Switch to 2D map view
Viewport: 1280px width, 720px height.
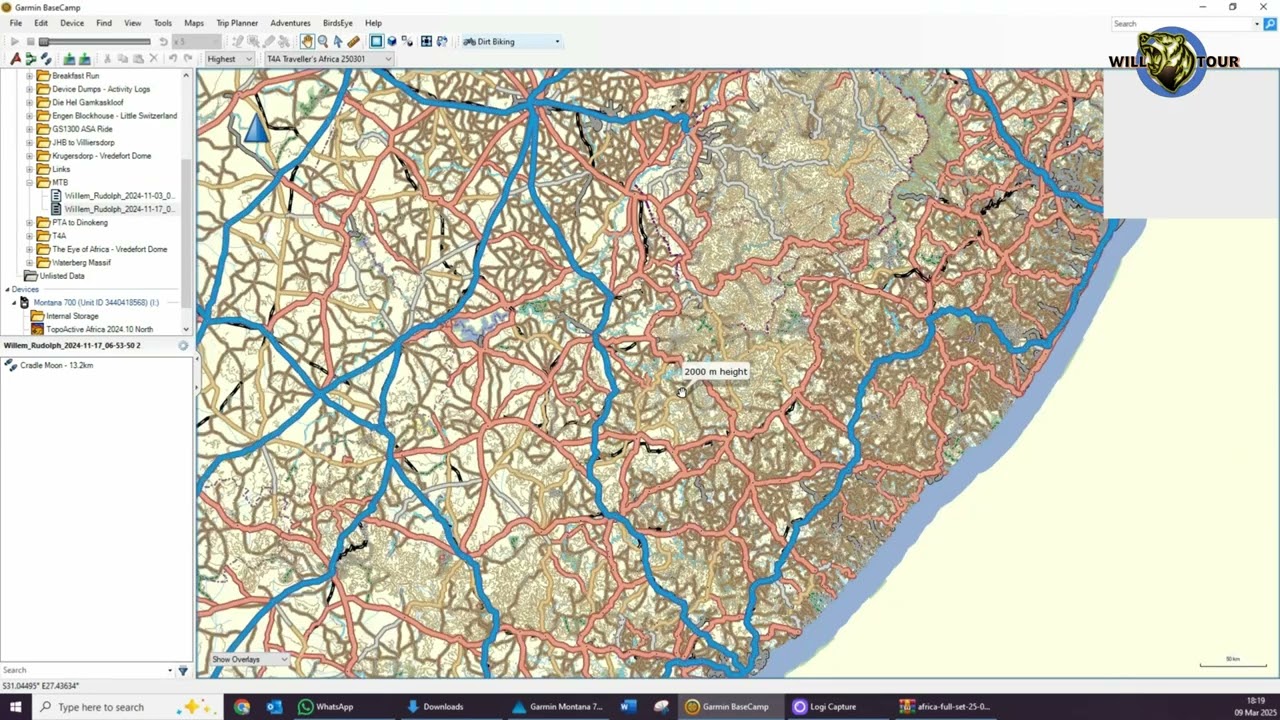point(376,42)
